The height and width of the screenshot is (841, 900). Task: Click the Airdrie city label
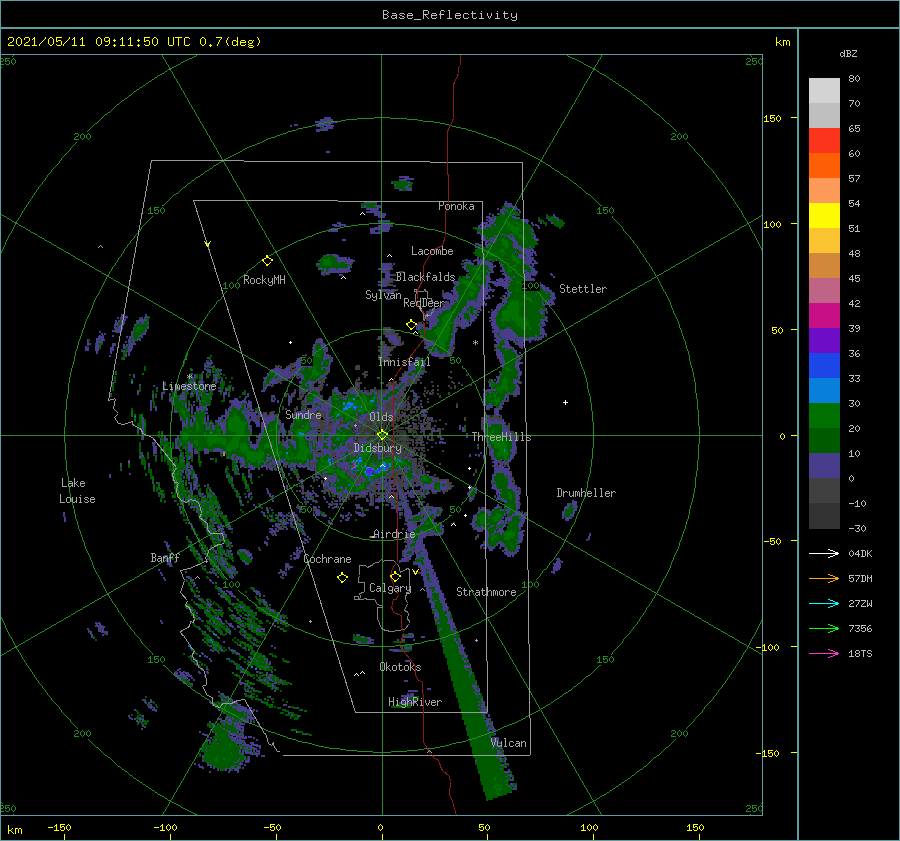[394, 534]
